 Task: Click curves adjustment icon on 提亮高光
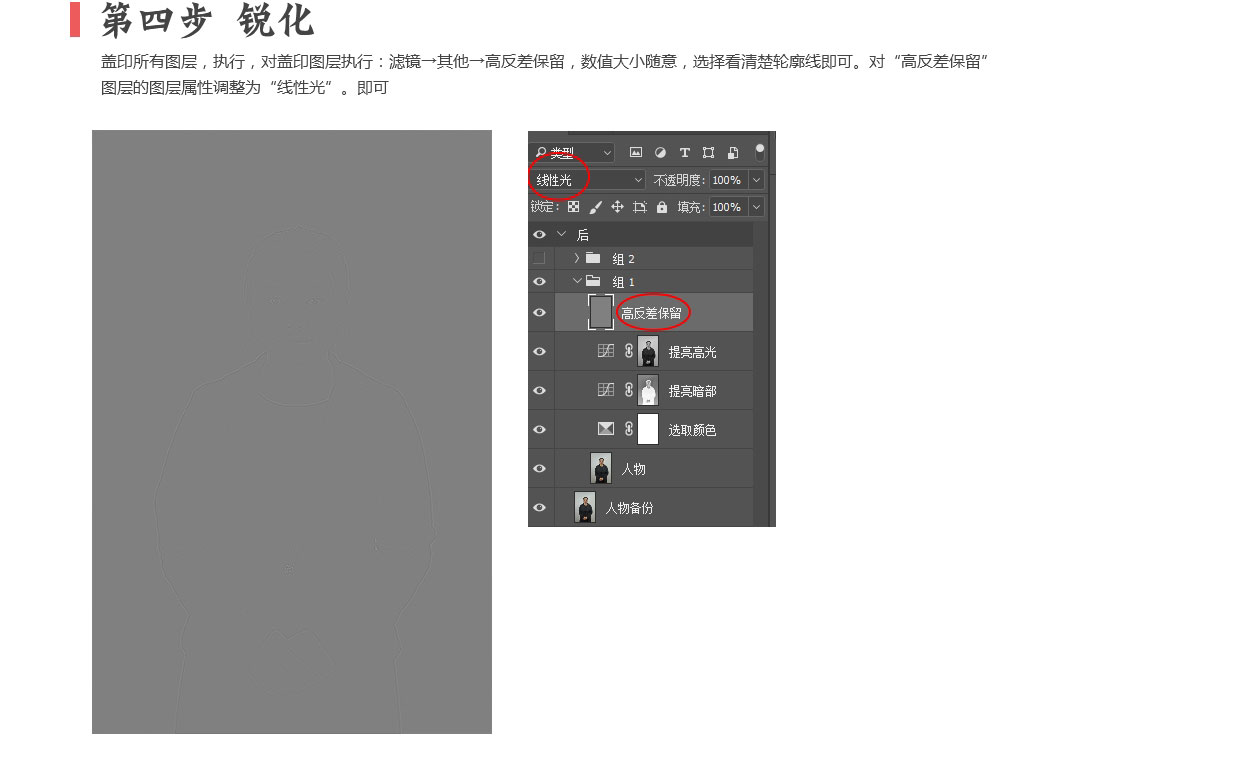pyautogui.click(x=606, y=351)
